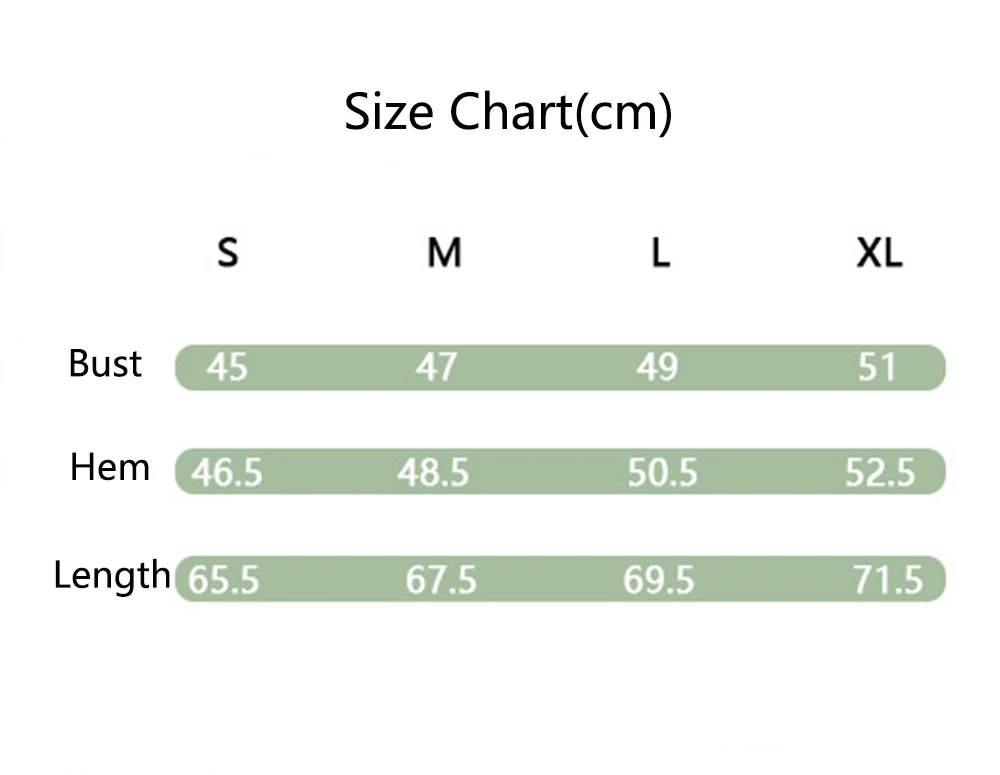Screen dimensions: 1000x775
Task: Select the XL size column header
Action: point(879,253)
